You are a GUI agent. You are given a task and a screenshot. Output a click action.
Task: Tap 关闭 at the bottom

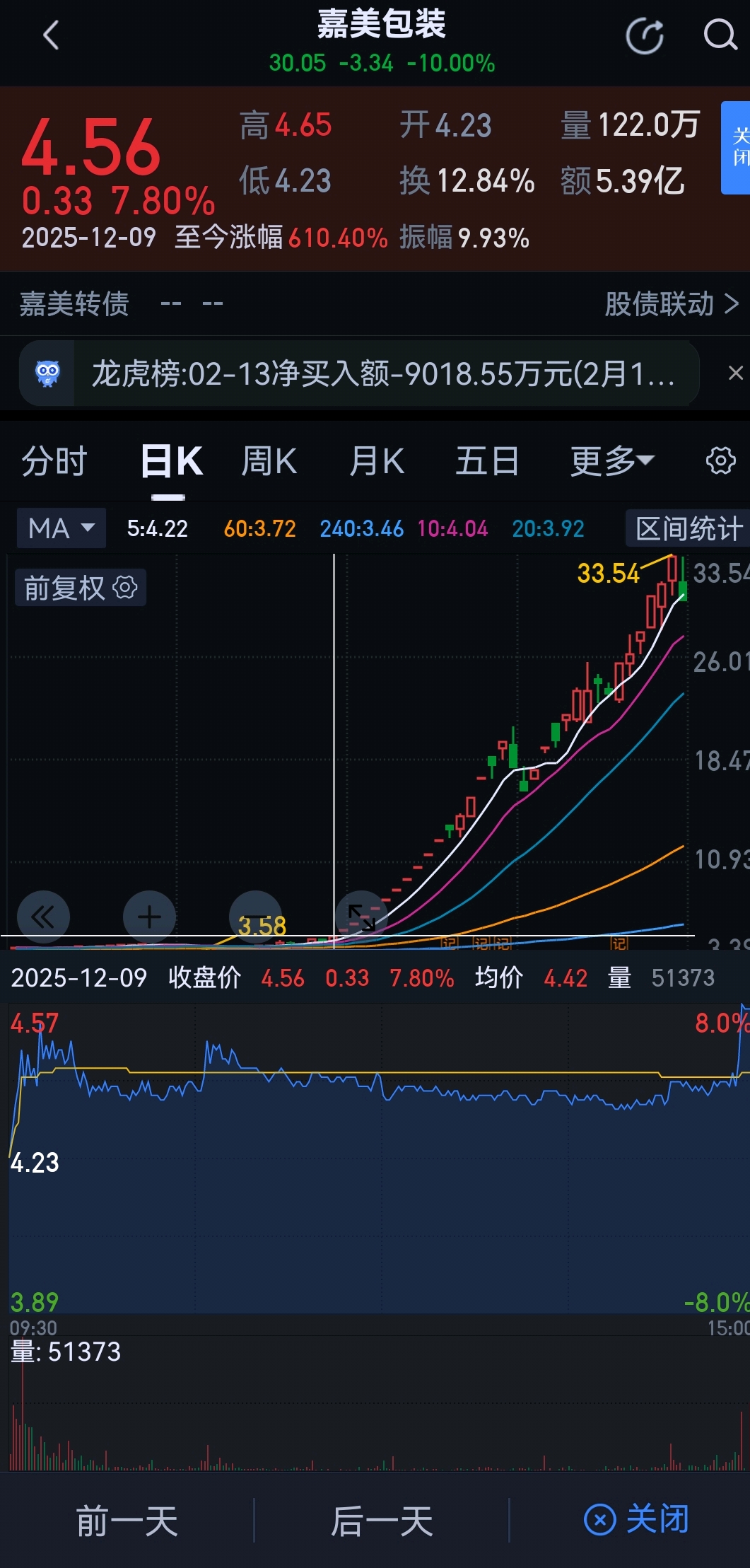636,1519
